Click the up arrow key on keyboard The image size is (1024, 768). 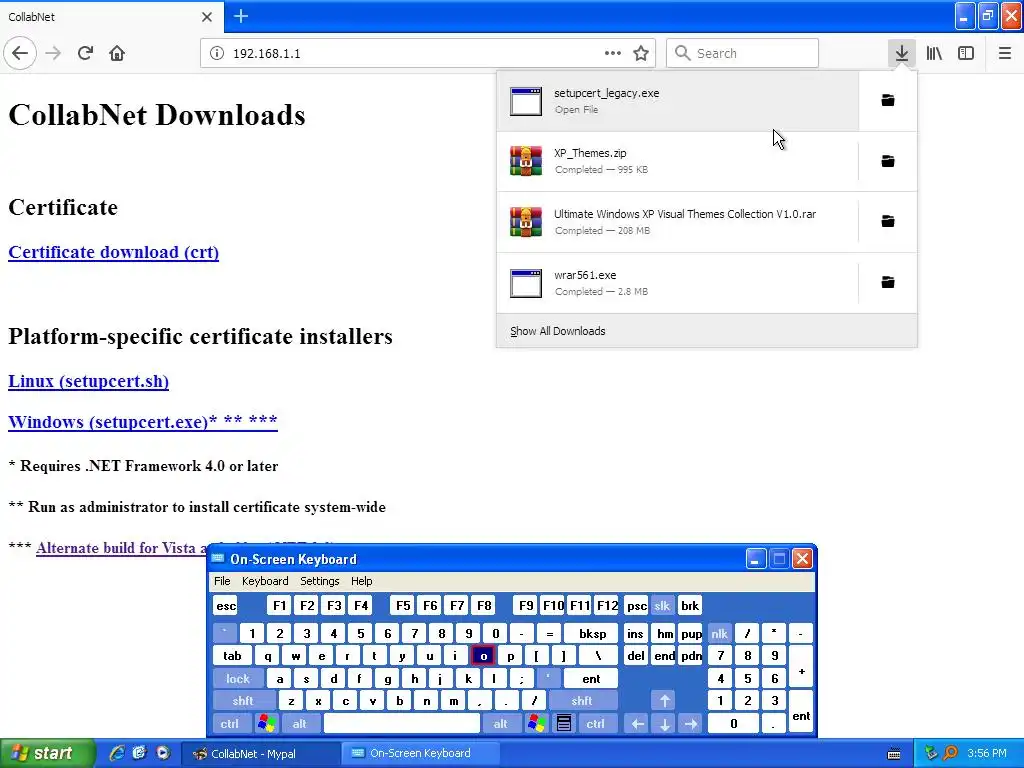[664, 701]
